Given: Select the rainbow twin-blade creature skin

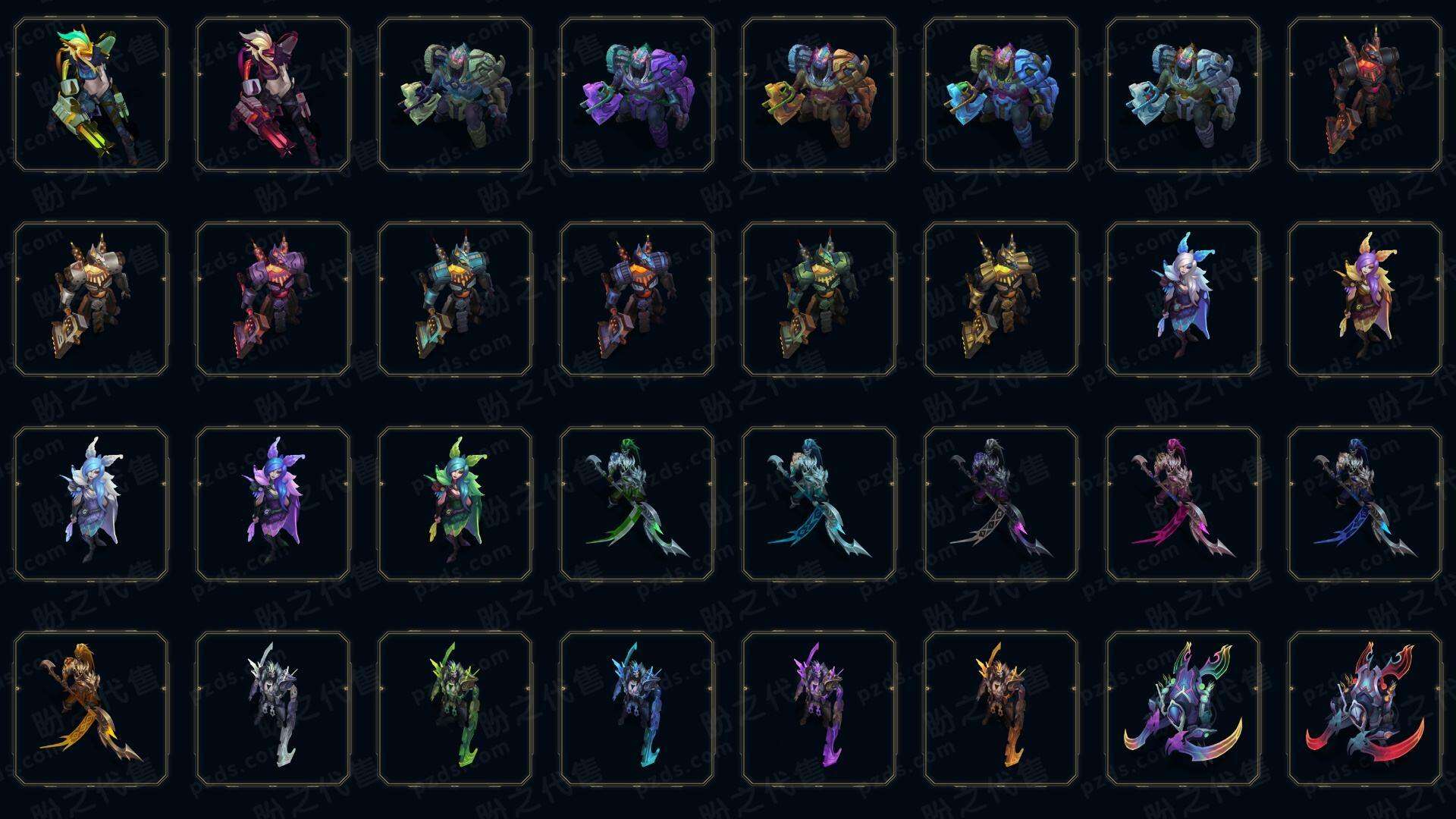Looking at the screenshot, I should 1183,708.
